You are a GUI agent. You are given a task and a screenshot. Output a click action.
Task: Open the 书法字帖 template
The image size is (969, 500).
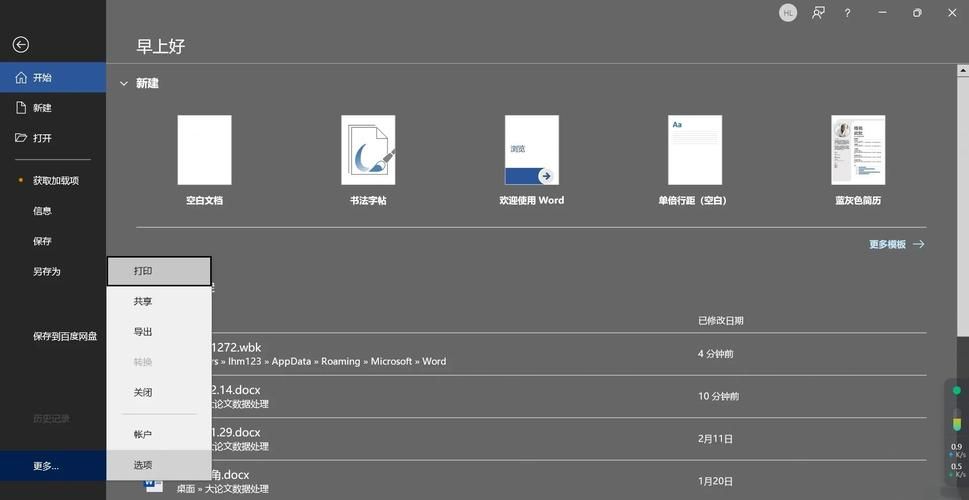[368, 160]
